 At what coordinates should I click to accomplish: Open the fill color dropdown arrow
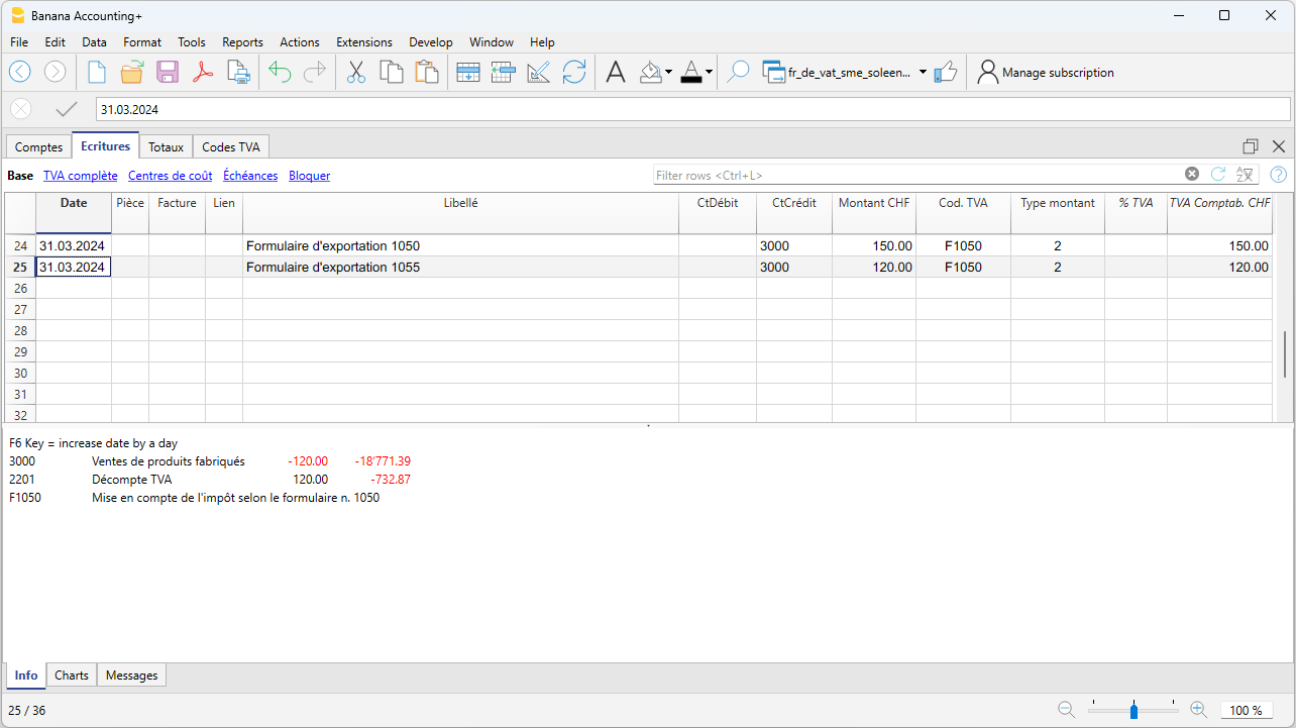coord(668,72)
